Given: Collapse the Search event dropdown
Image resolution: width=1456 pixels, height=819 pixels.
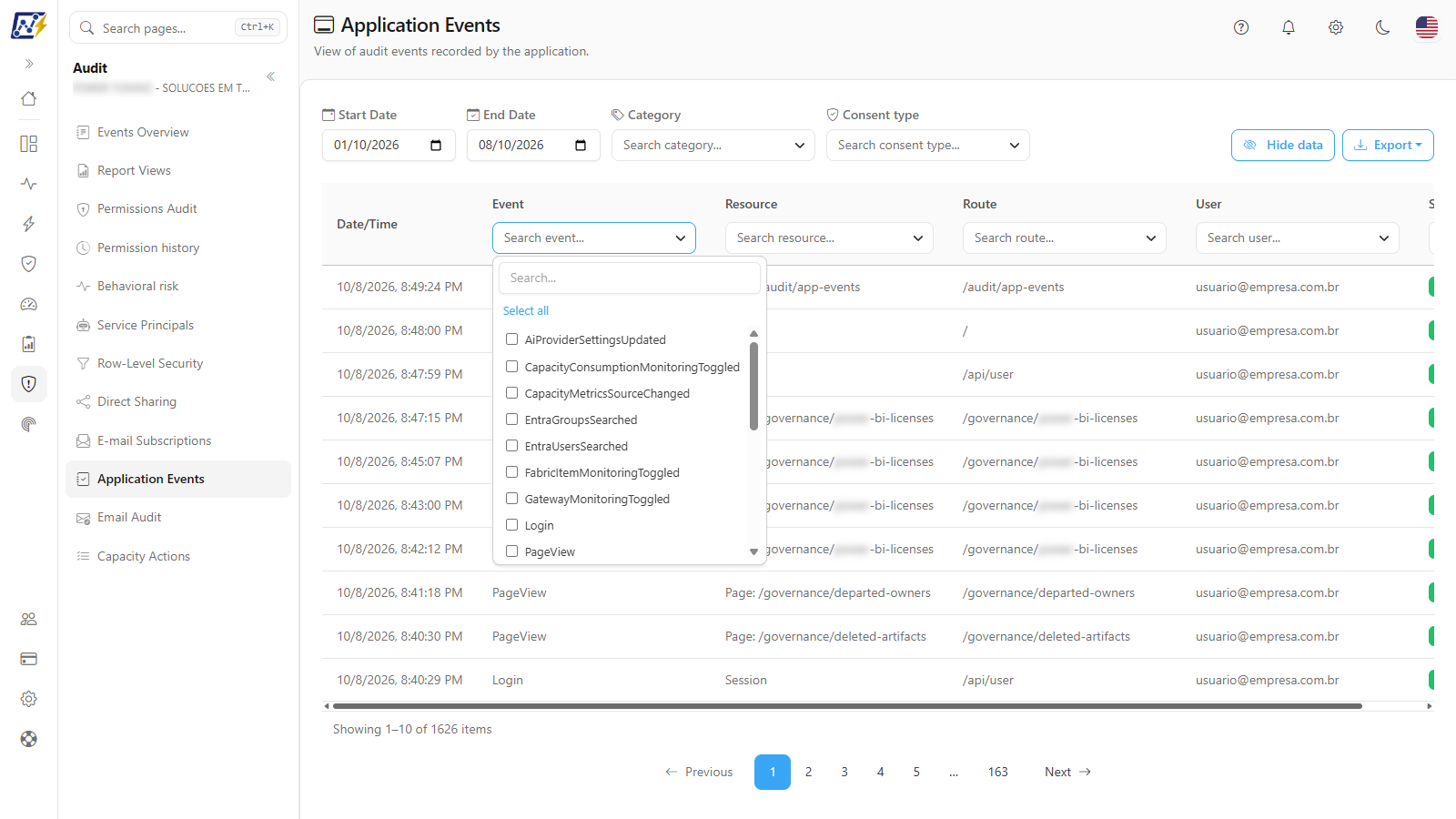Looking at the screenshot, I should click(x=594, y=238).
